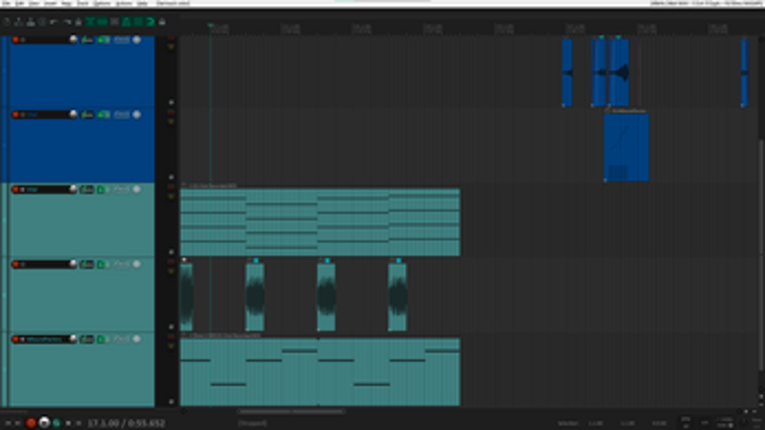Click the transport go-to-start button

click(x=8, y=423)
